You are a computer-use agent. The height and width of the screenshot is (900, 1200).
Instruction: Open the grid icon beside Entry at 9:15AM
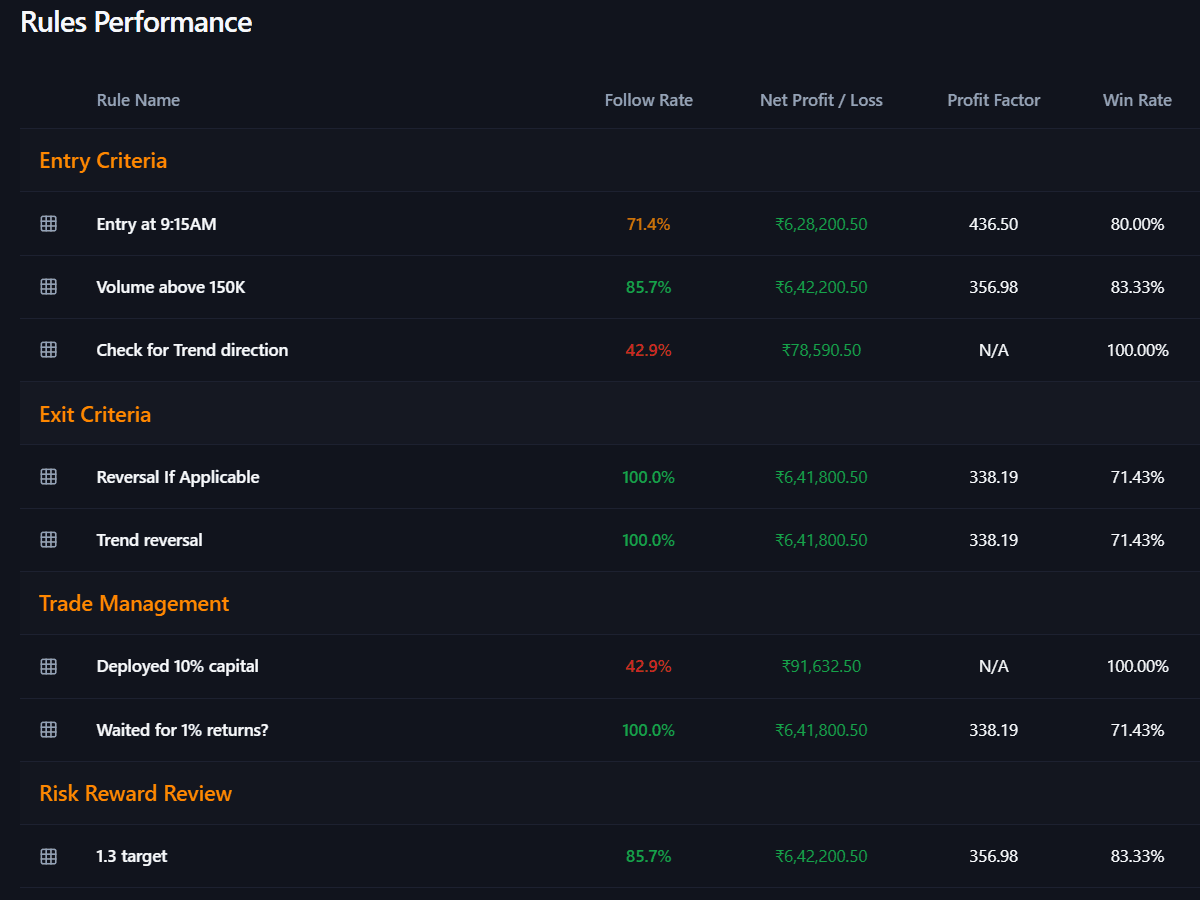pos(48,224)
